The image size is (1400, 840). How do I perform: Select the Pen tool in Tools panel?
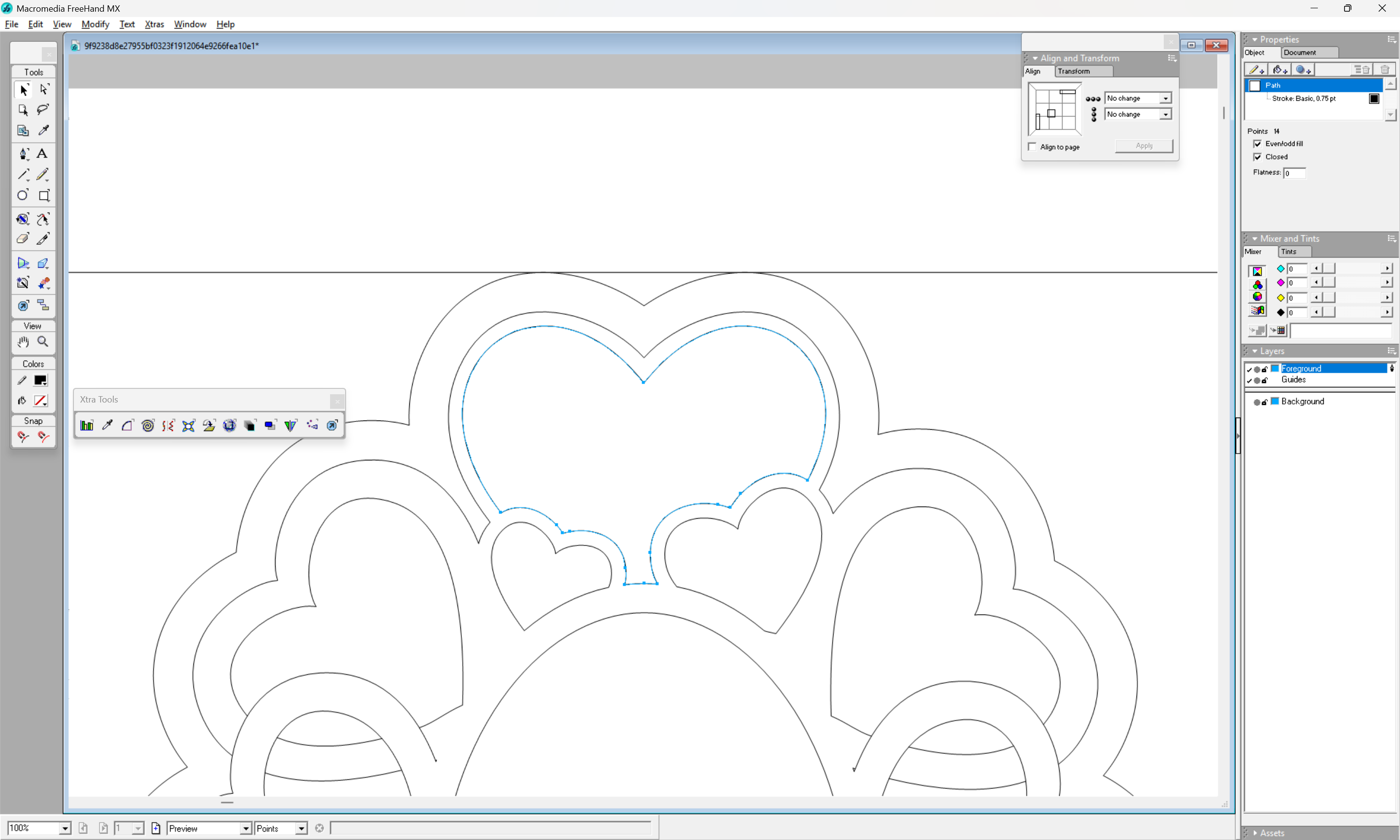(x=23, y=154)
